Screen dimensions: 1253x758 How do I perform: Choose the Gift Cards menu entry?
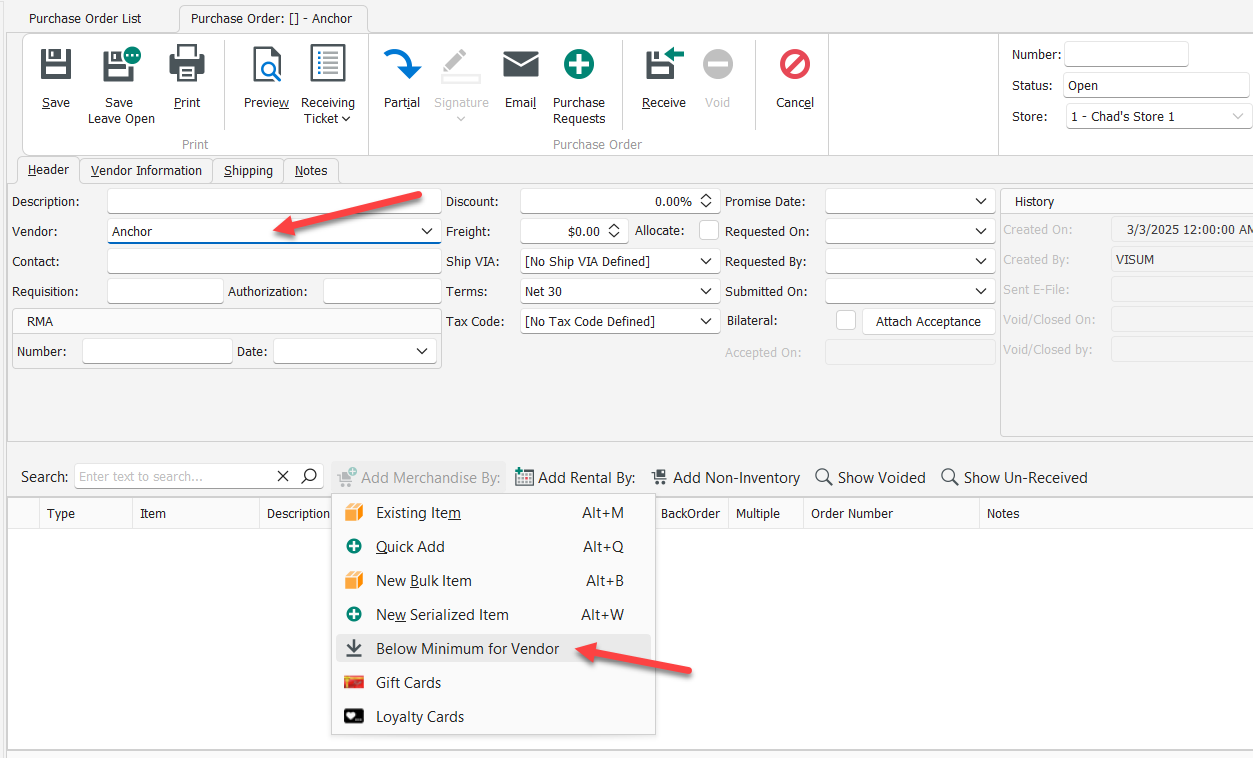pos(494,683)
